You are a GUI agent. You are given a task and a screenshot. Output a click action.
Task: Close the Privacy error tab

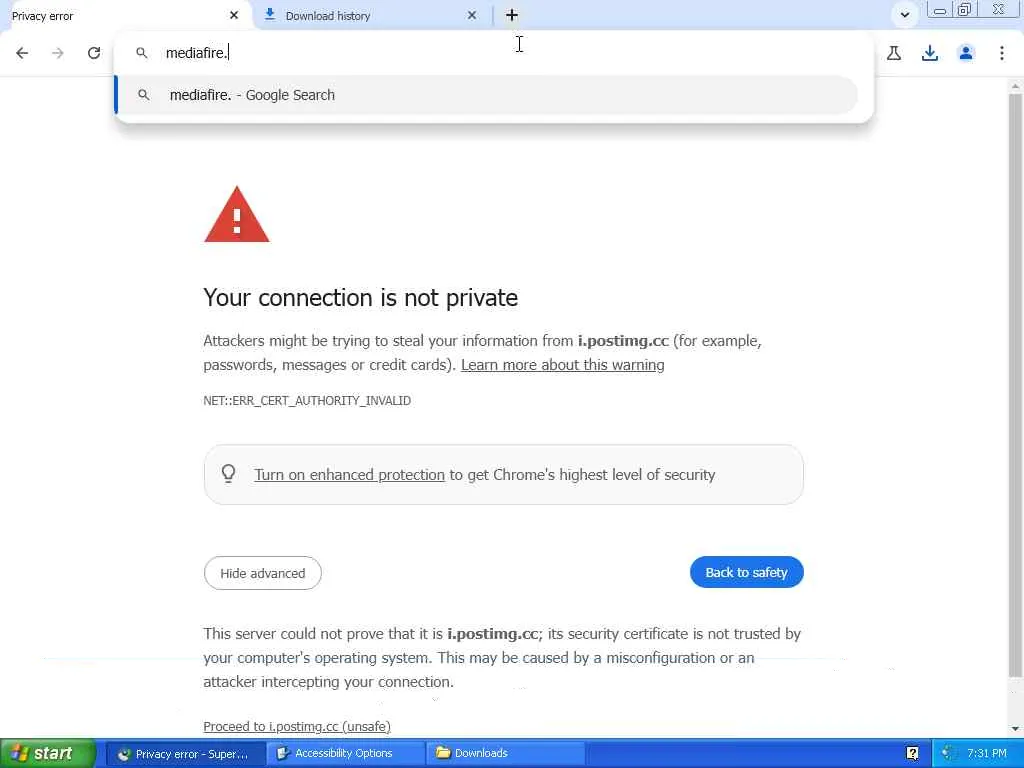tap(234, 15)
